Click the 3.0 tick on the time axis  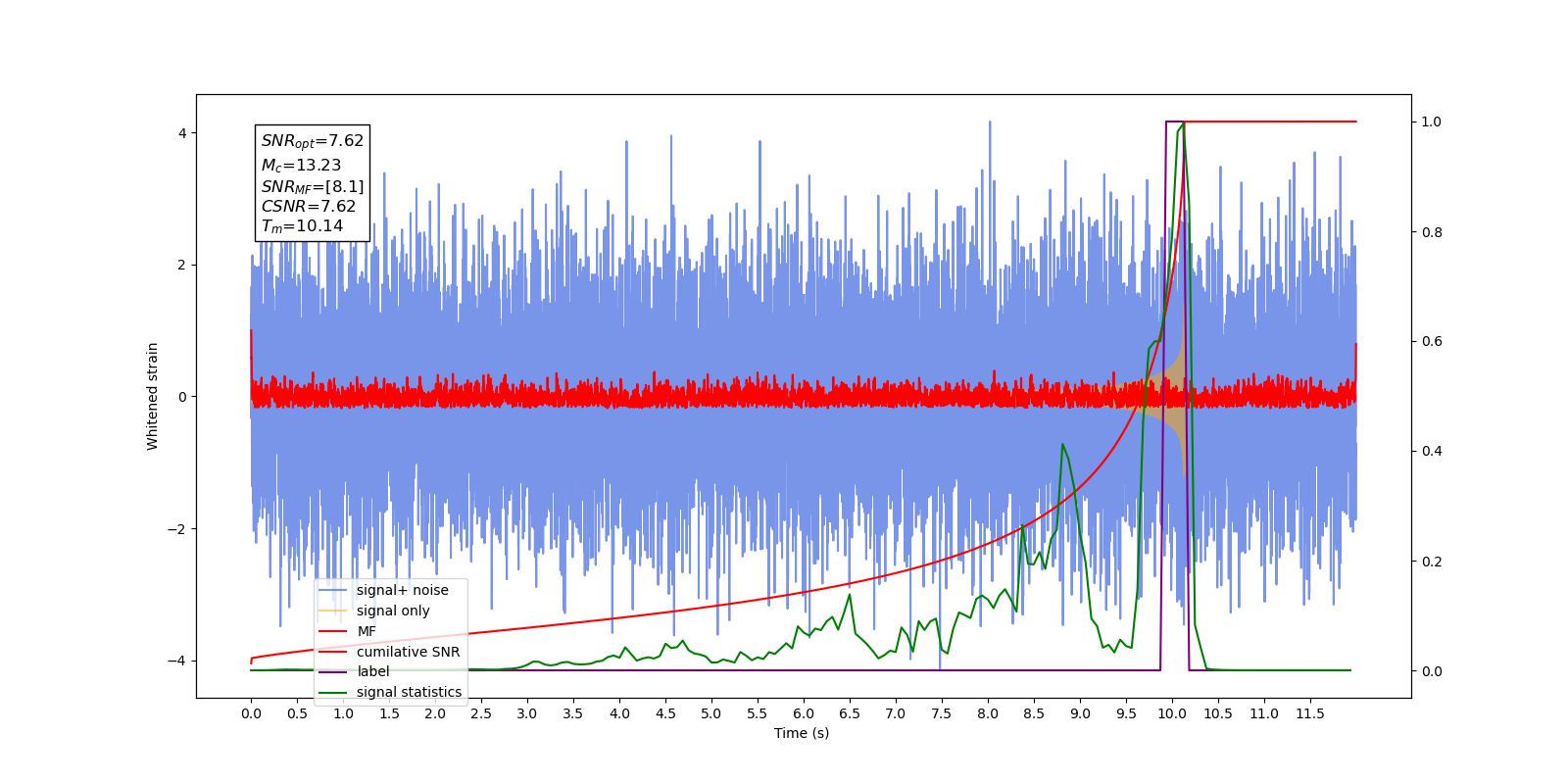[x=527, y=713]
